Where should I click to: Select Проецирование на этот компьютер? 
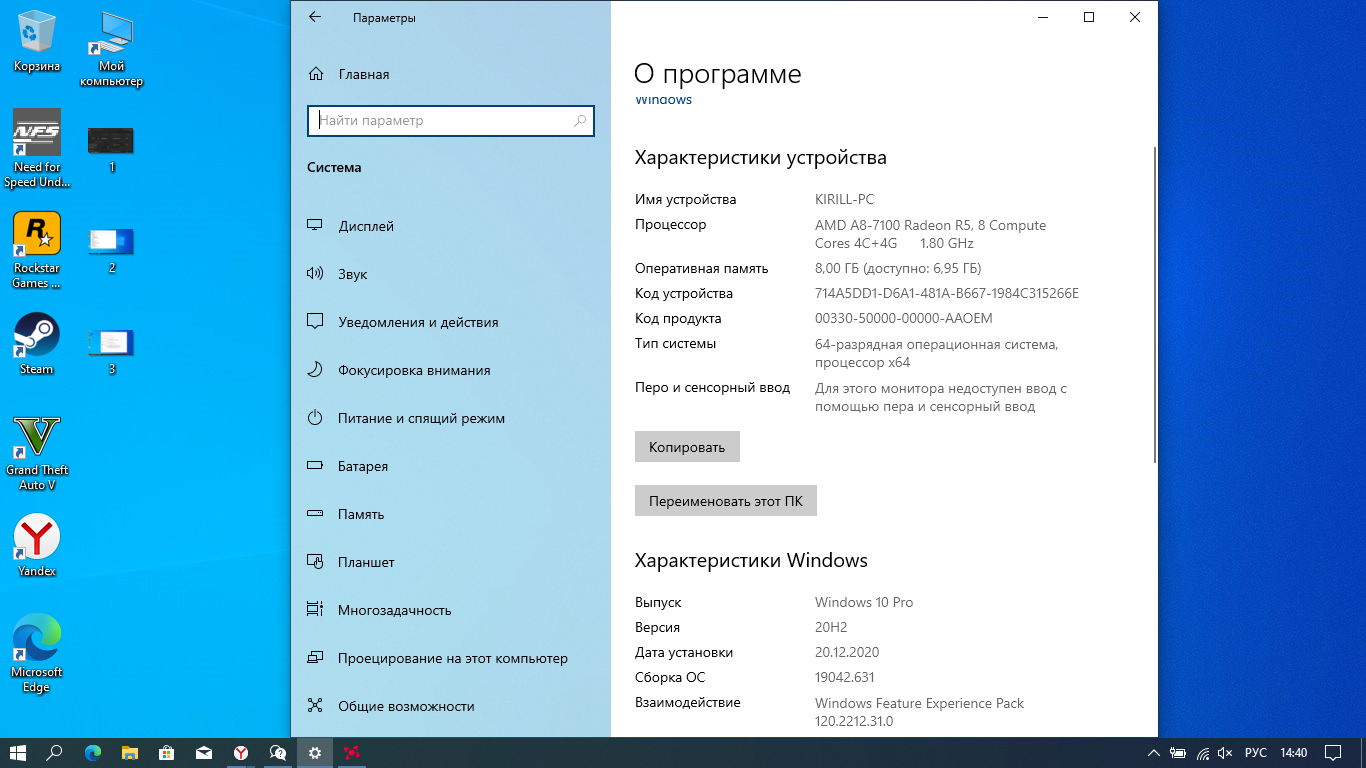(450, 658)
